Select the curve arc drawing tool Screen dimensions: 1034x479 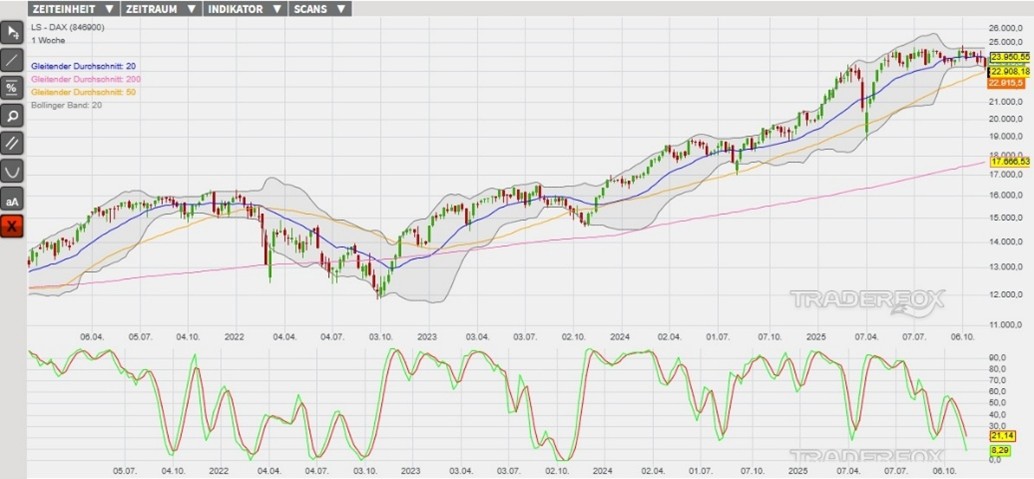[13, 172]
